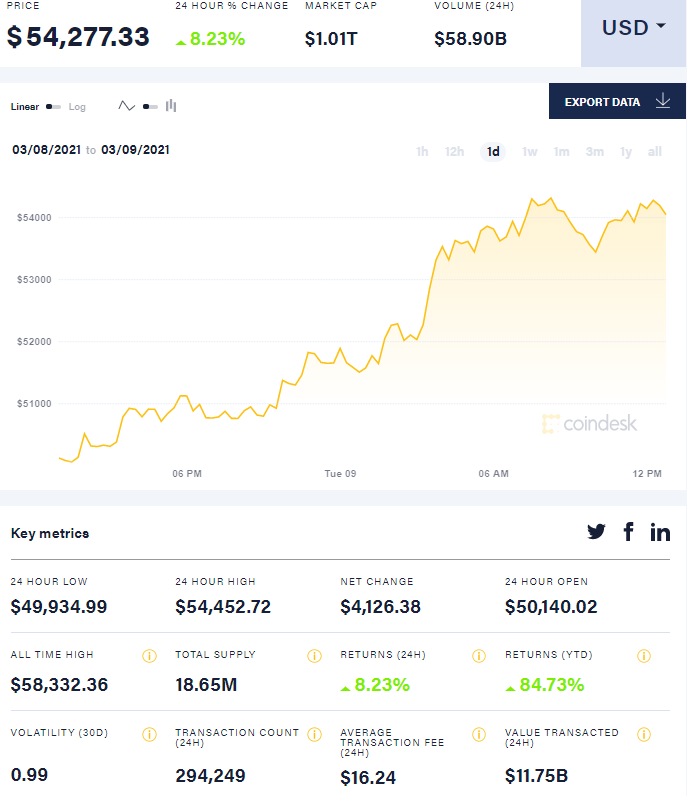Click the line chart icon

coord(126,106)
